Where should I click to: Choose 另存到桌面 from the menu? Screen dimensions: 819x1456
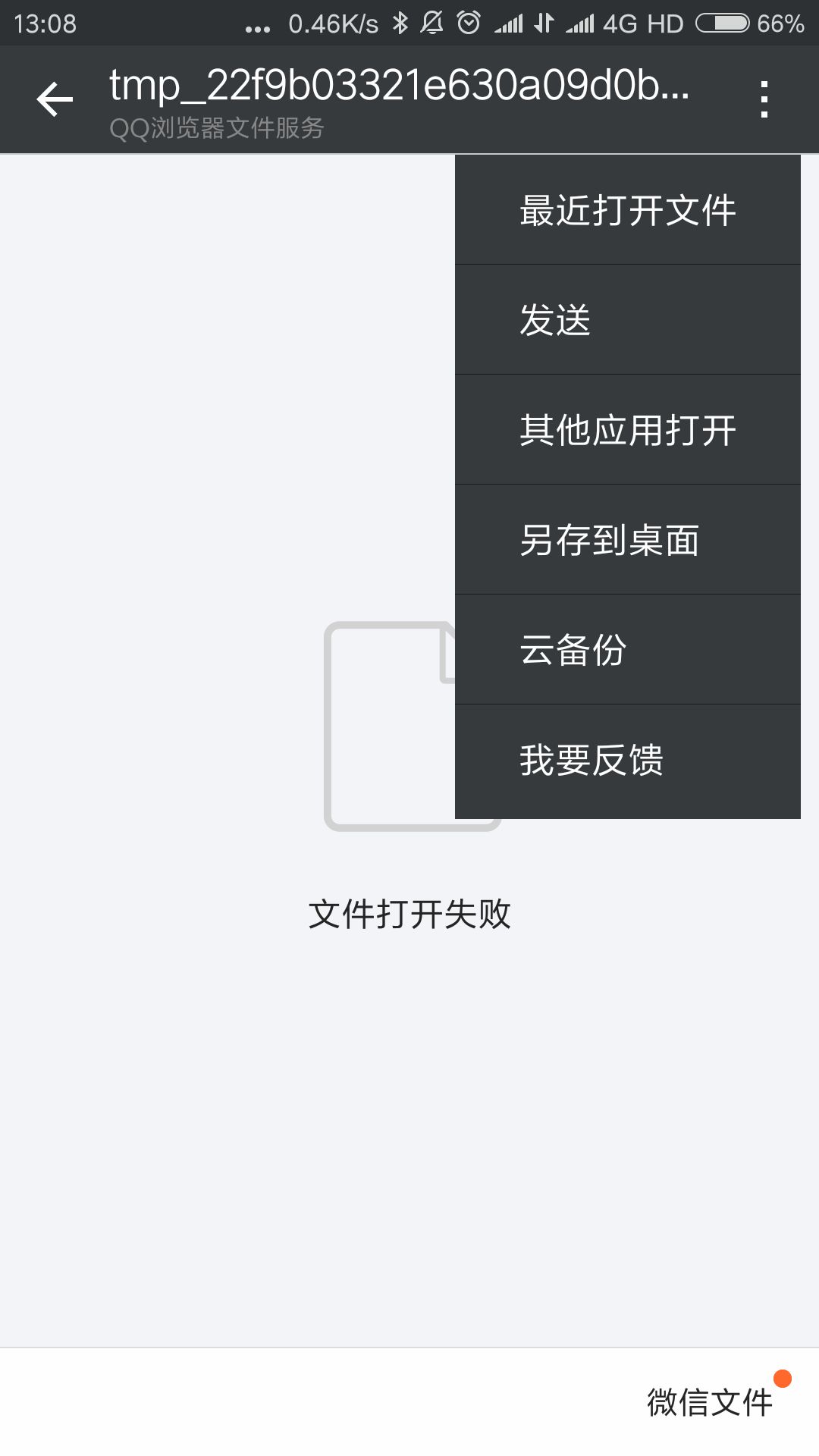pyautogui.click(x=628, y=540)
